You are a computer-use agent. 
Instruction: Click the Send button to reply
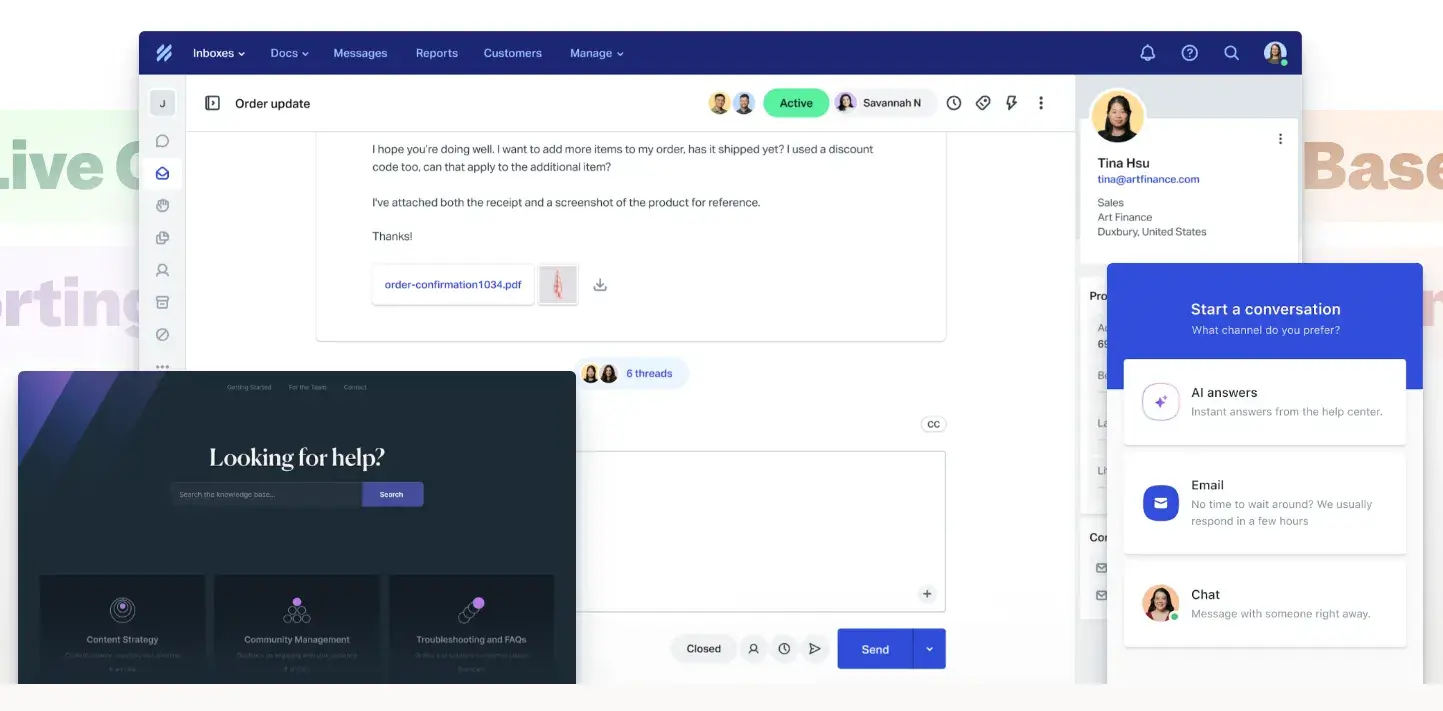coord(874,648)
